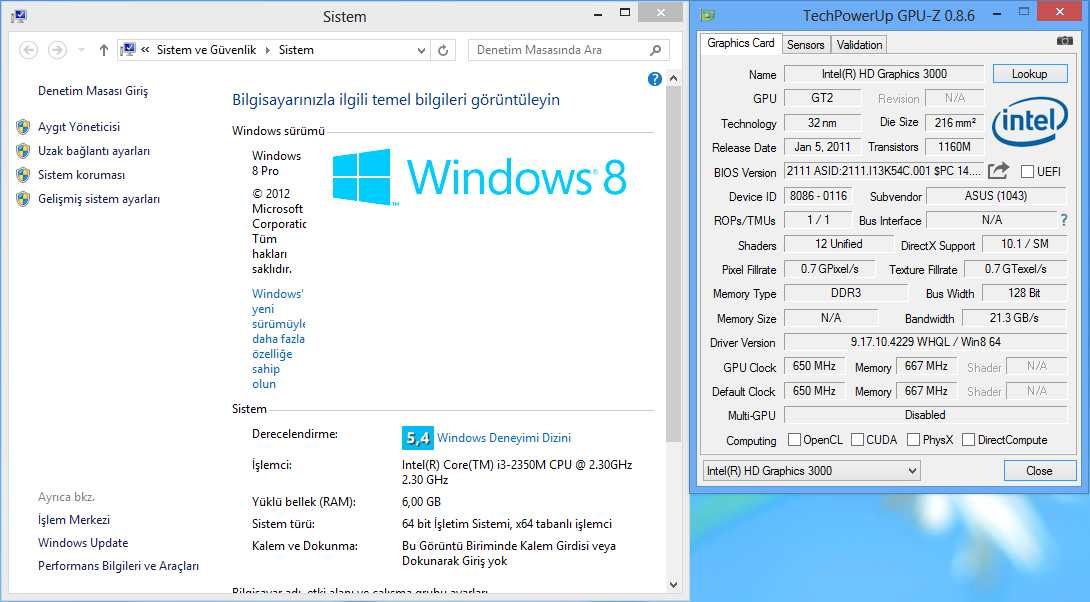Expand the address bar history dropdown
1090x602 pixels.
coord(421,50)
